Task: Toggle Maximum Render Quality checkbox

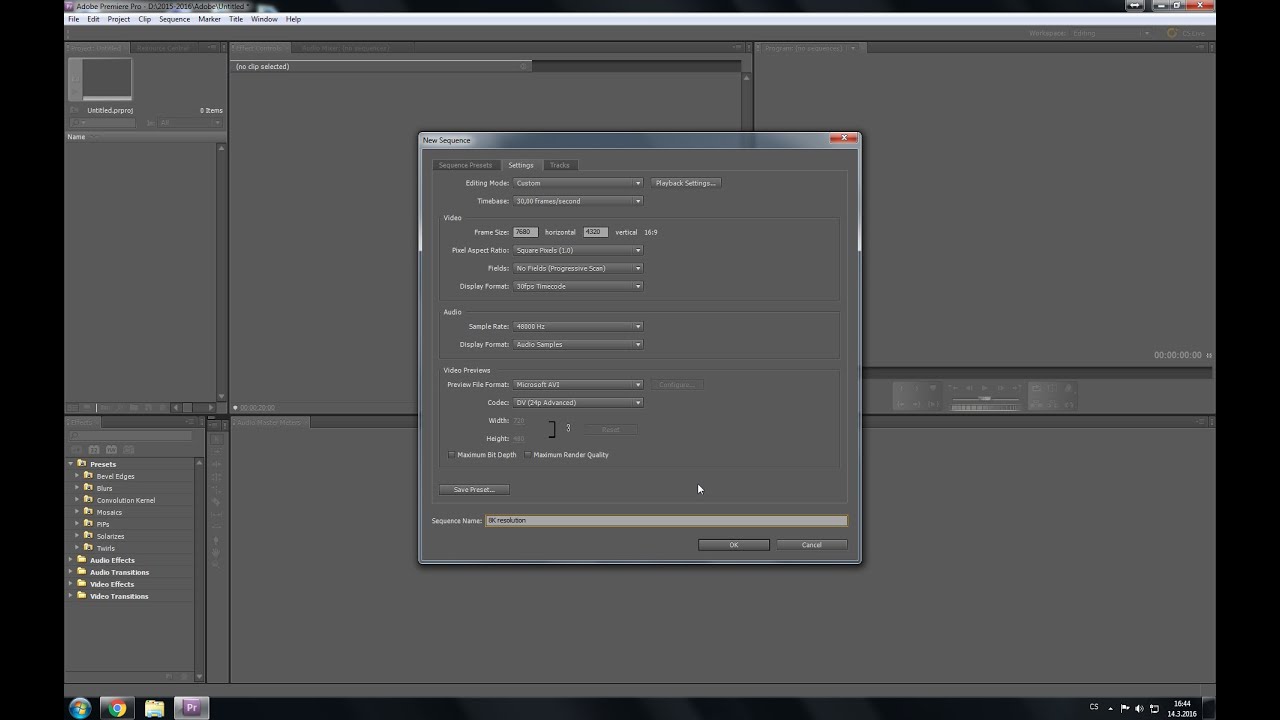Action: (x=528, y=455)
